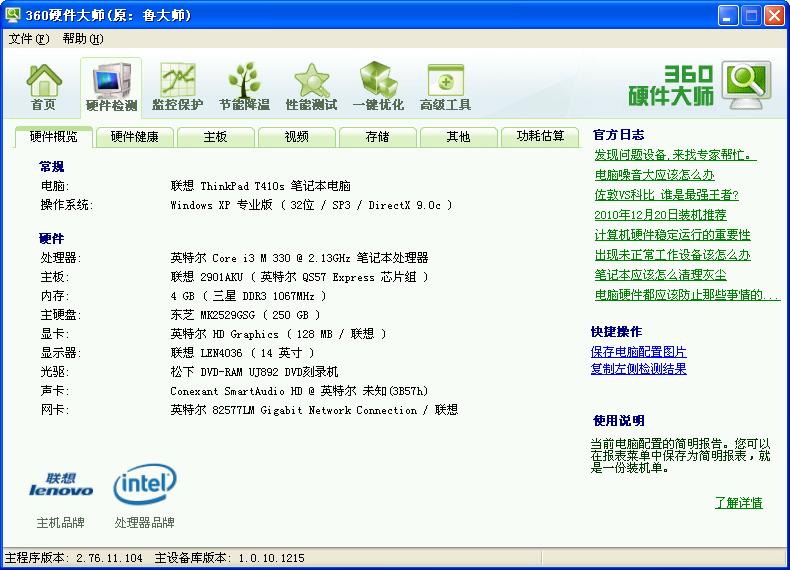
Task: Switch to the 硬件概览 tab
Action: (x=54, y=137)
